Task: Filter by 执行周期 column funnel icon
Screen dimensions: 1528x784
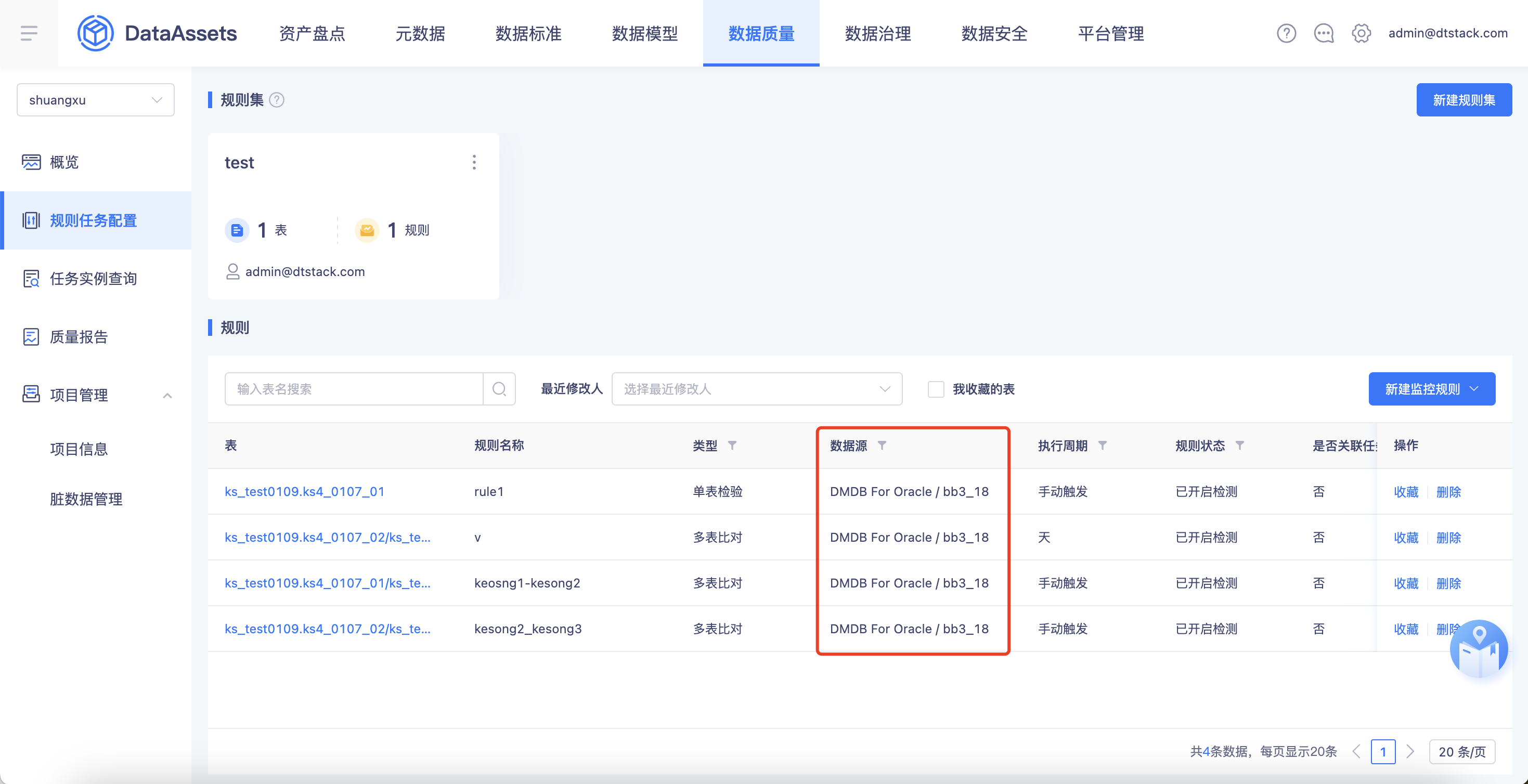Action: click(x=1102, y=446)
